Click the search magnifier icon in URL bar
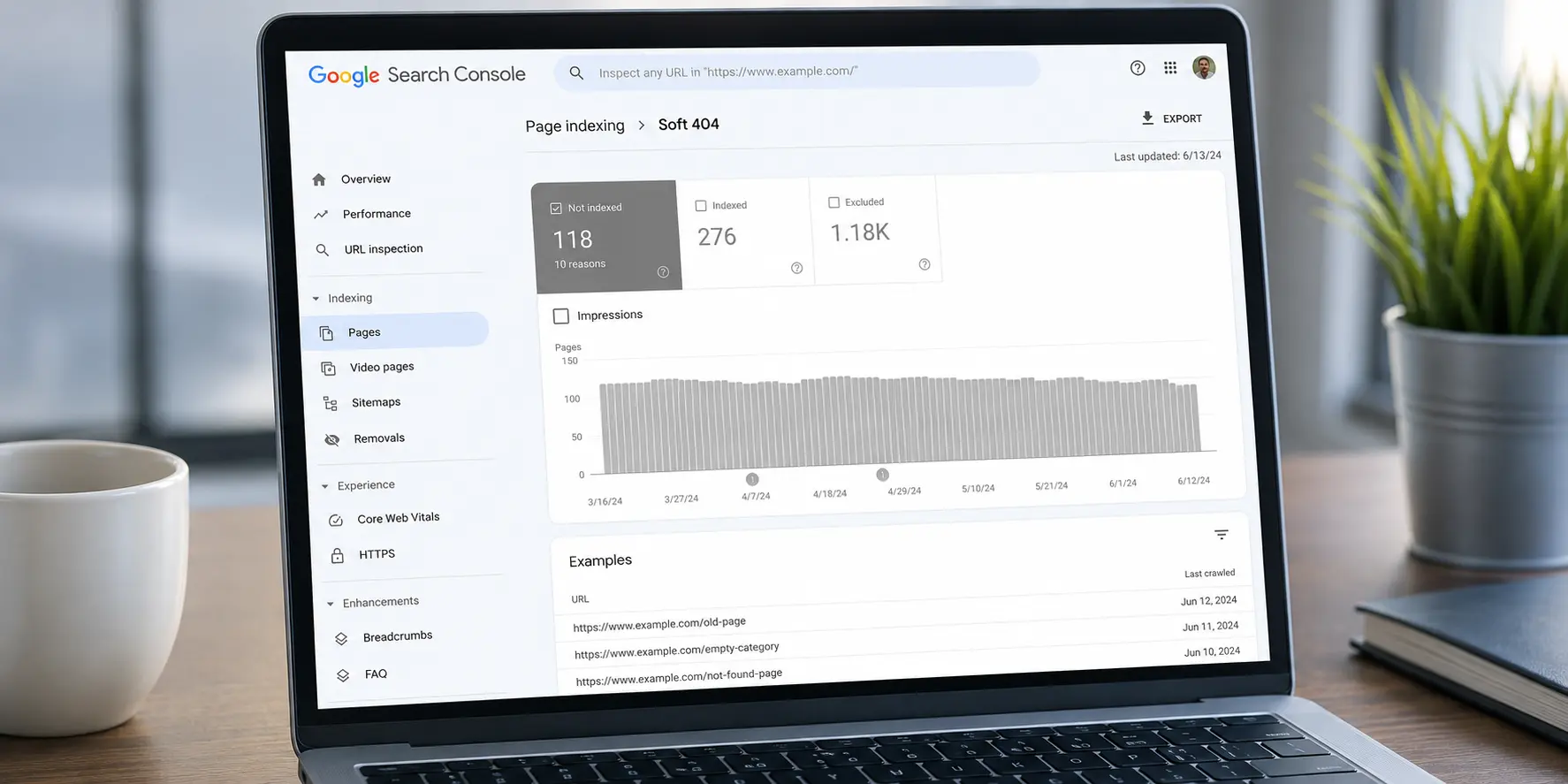This screenshot has width=1568, height=784. pos(576,72)
